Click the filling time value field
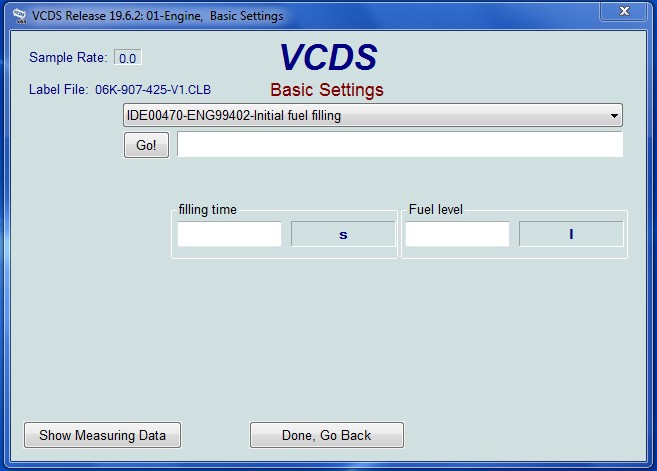The height and width of the screenshot is (471, 657). (229, 234)
